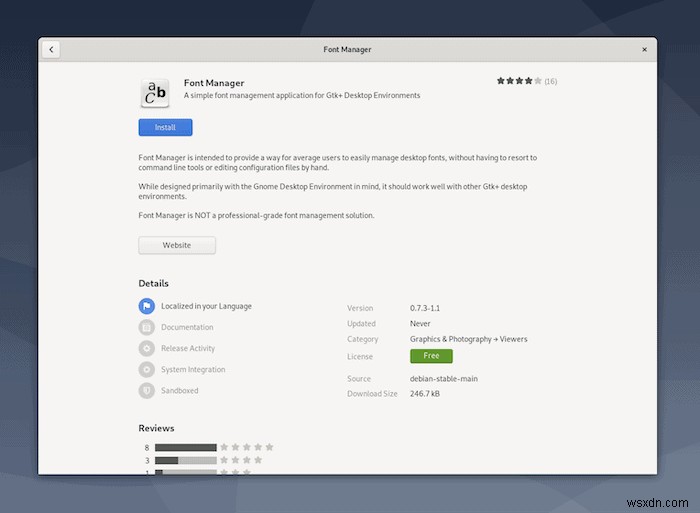Click the star rating next to (16)
This screenshot has height=513, width=700.
(x=519, y=81)
